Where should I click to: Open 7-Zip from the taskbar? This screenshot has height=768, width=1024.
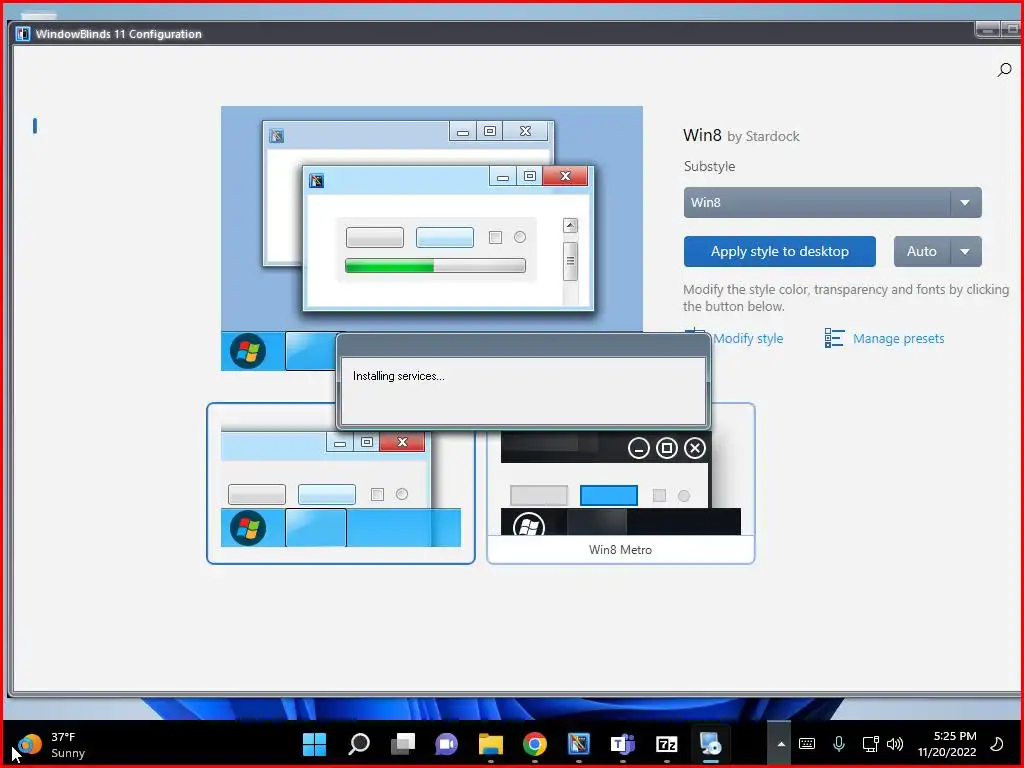(x=667, y=744)
